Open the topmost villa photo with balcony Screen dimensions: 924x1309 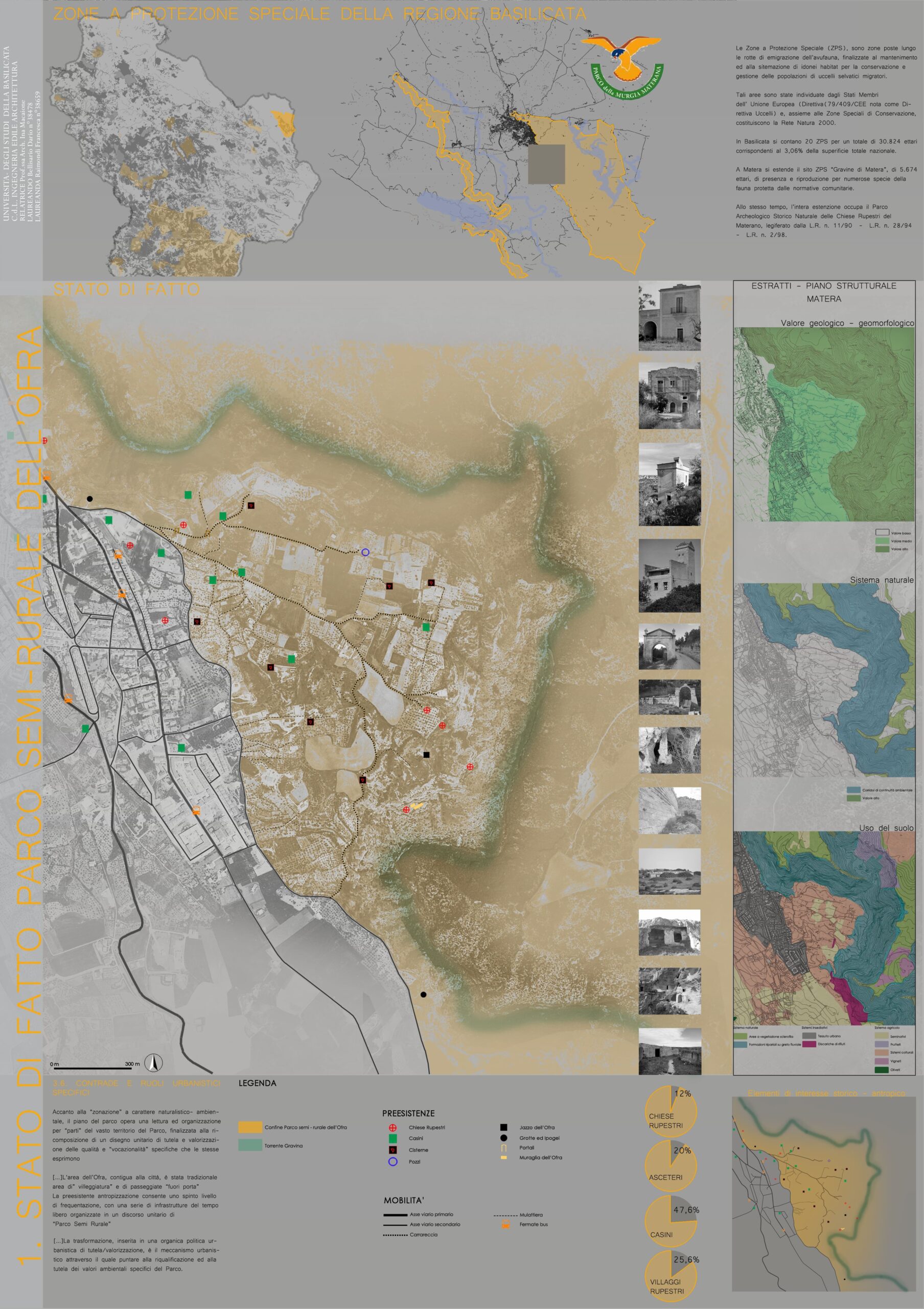click(x=669, y=317)
